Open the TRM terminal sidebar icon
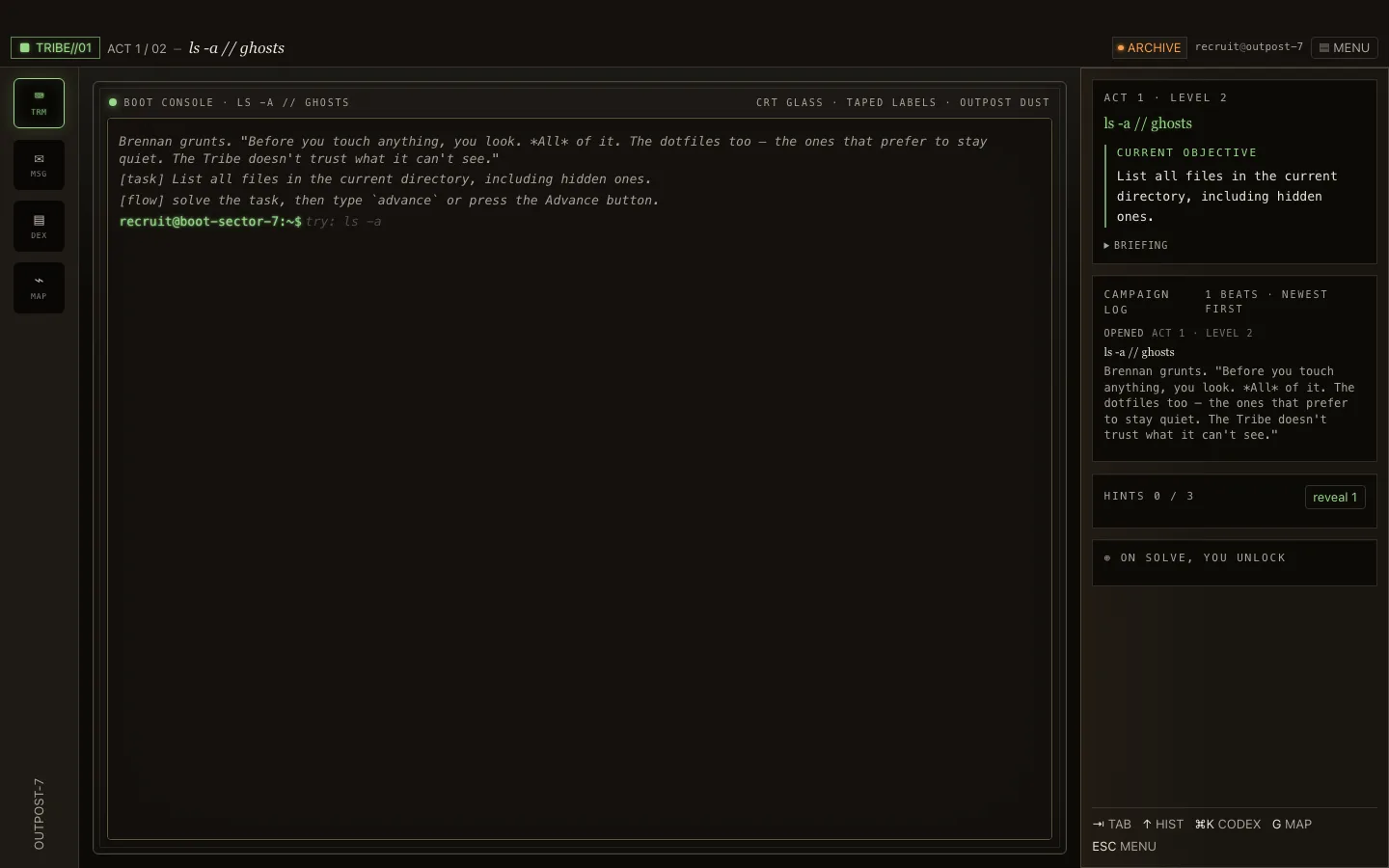Image resolution: width=1389 pixels, height=868 pixels. pos(39,103)
